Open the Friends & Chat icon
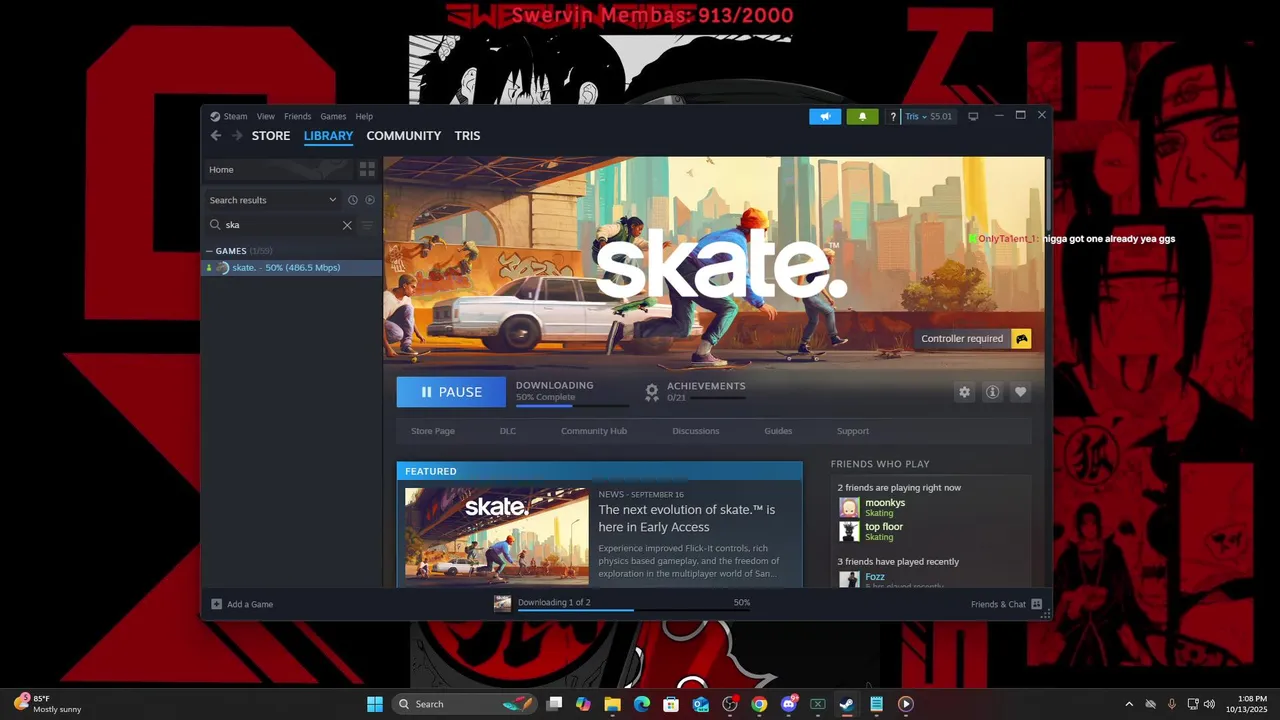The image size is (1280, 720). pyautogui.click(x=1036, y=604)
